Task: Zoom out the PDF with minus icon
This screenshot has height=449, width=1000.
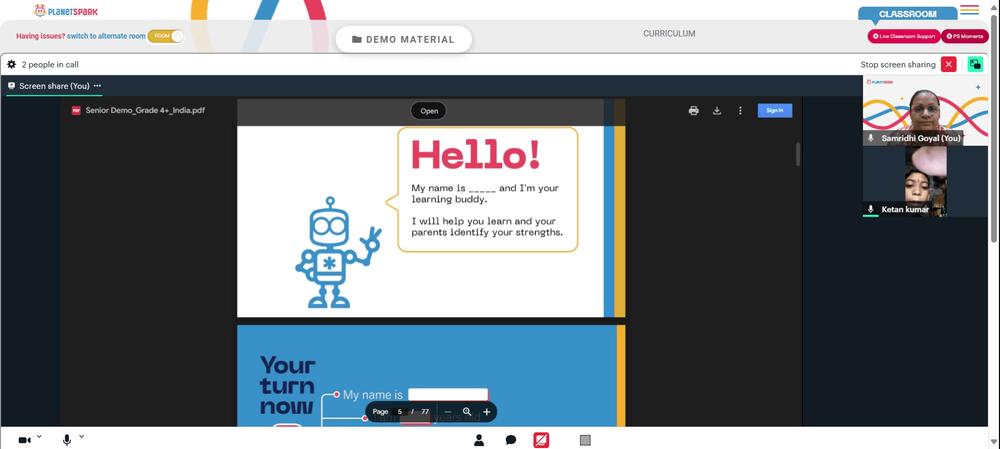Action: click(x=448, y=412)
